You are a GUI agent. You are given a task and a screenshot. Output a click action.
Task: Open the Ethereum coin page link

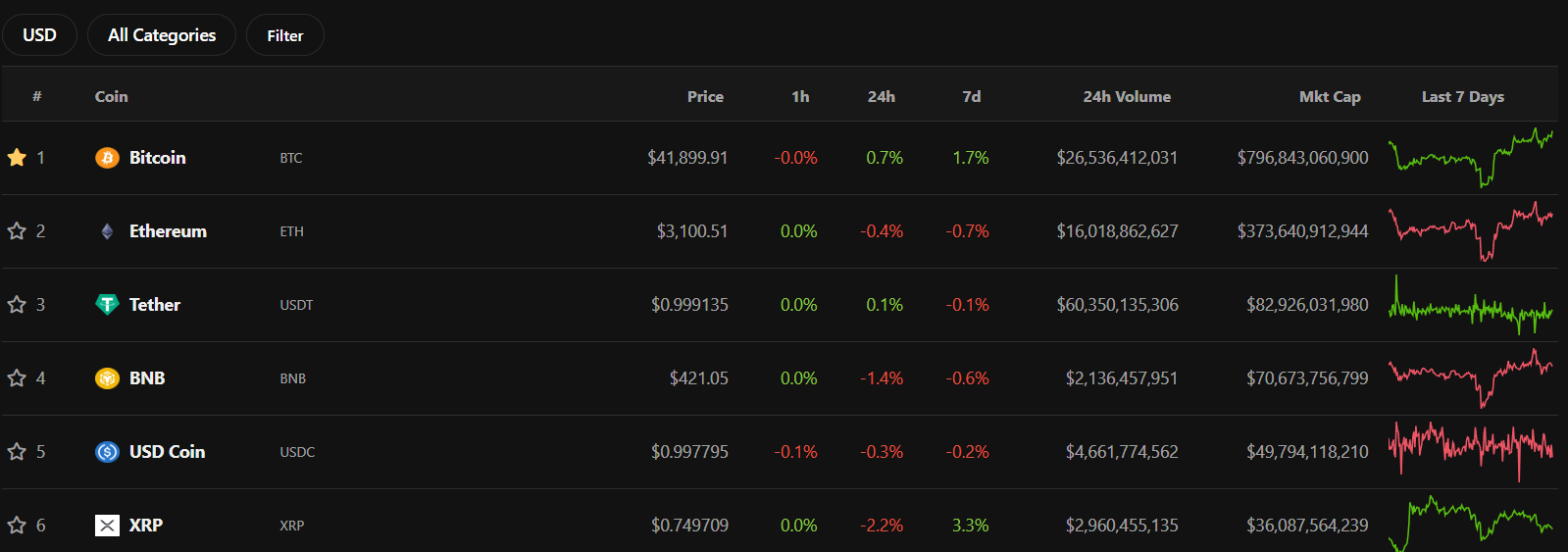tap(168, 231)
